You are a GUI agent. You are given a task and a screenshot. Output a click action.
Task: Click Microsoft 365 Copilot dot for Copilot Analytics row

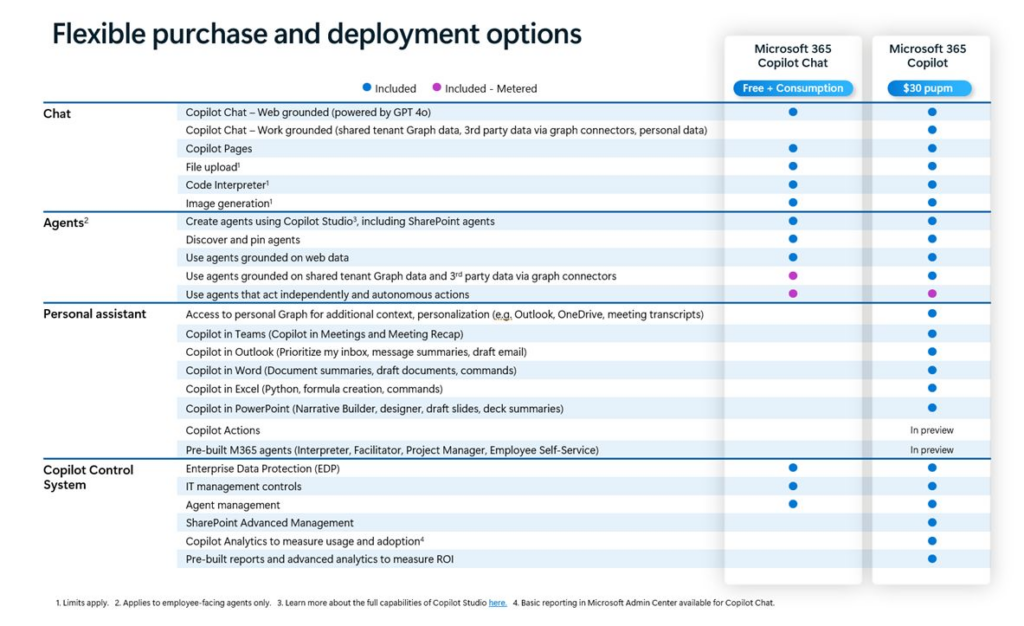[x=932, y=540]
